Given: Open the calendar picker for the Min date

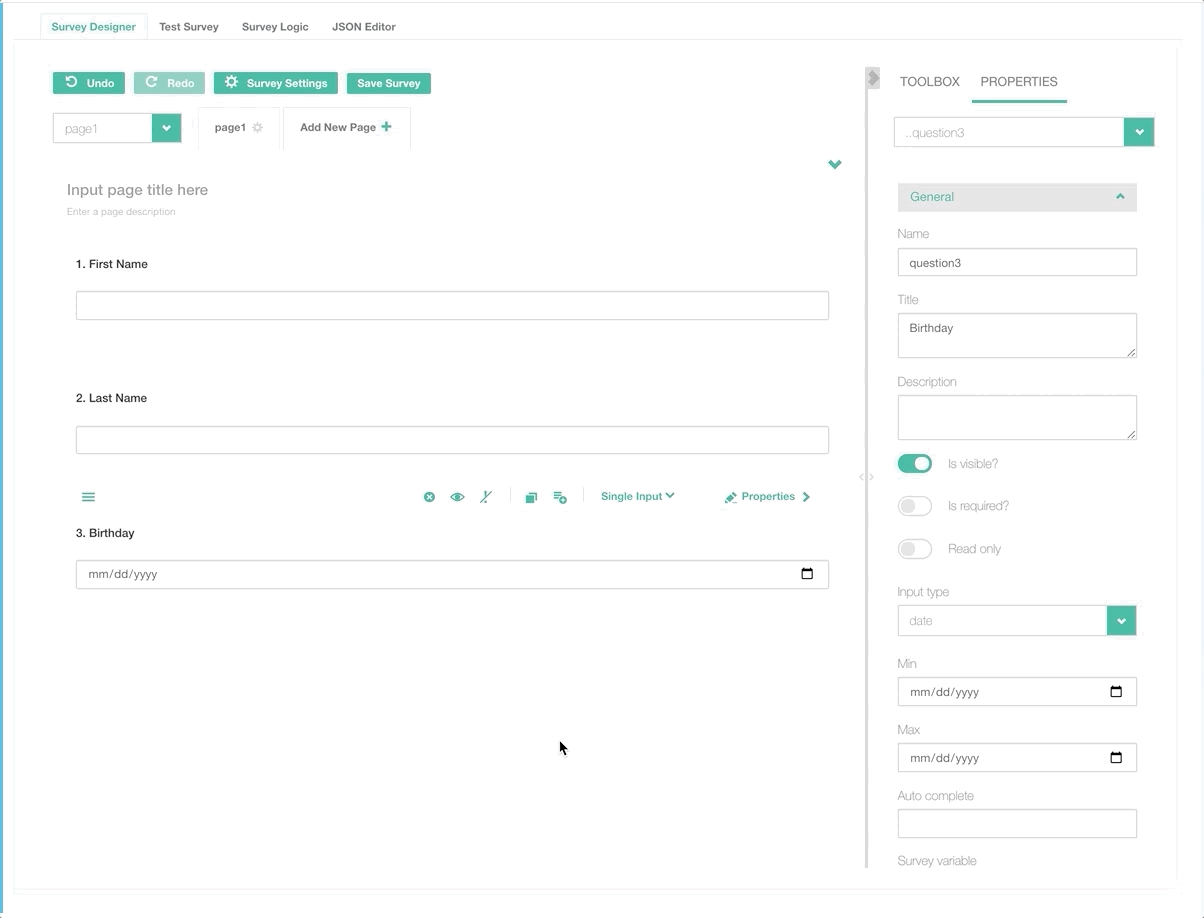Looking at the screenshot, I should tap(1116, 692).
